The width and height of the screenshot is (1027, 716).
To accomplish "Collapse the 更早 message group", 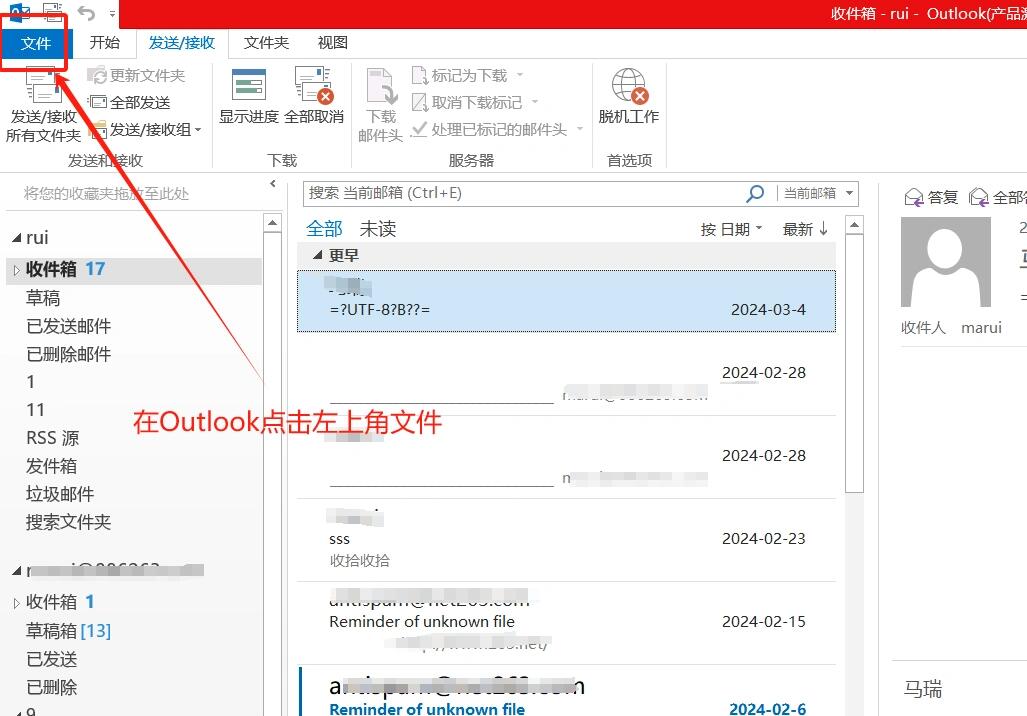I will pos(318,255).
